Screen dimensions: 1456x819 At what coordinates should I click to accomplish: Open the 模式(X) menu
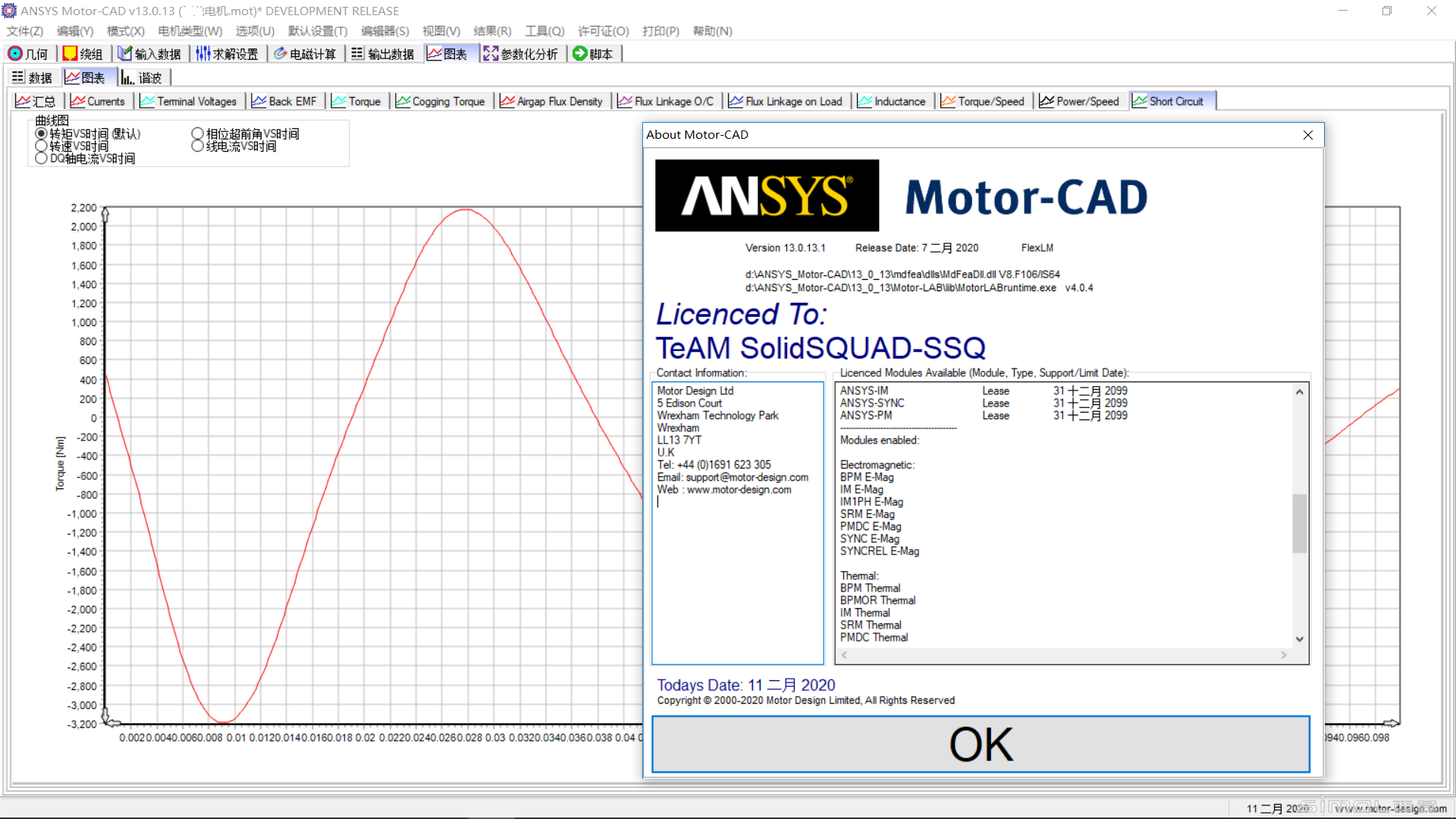coord(126,31)
